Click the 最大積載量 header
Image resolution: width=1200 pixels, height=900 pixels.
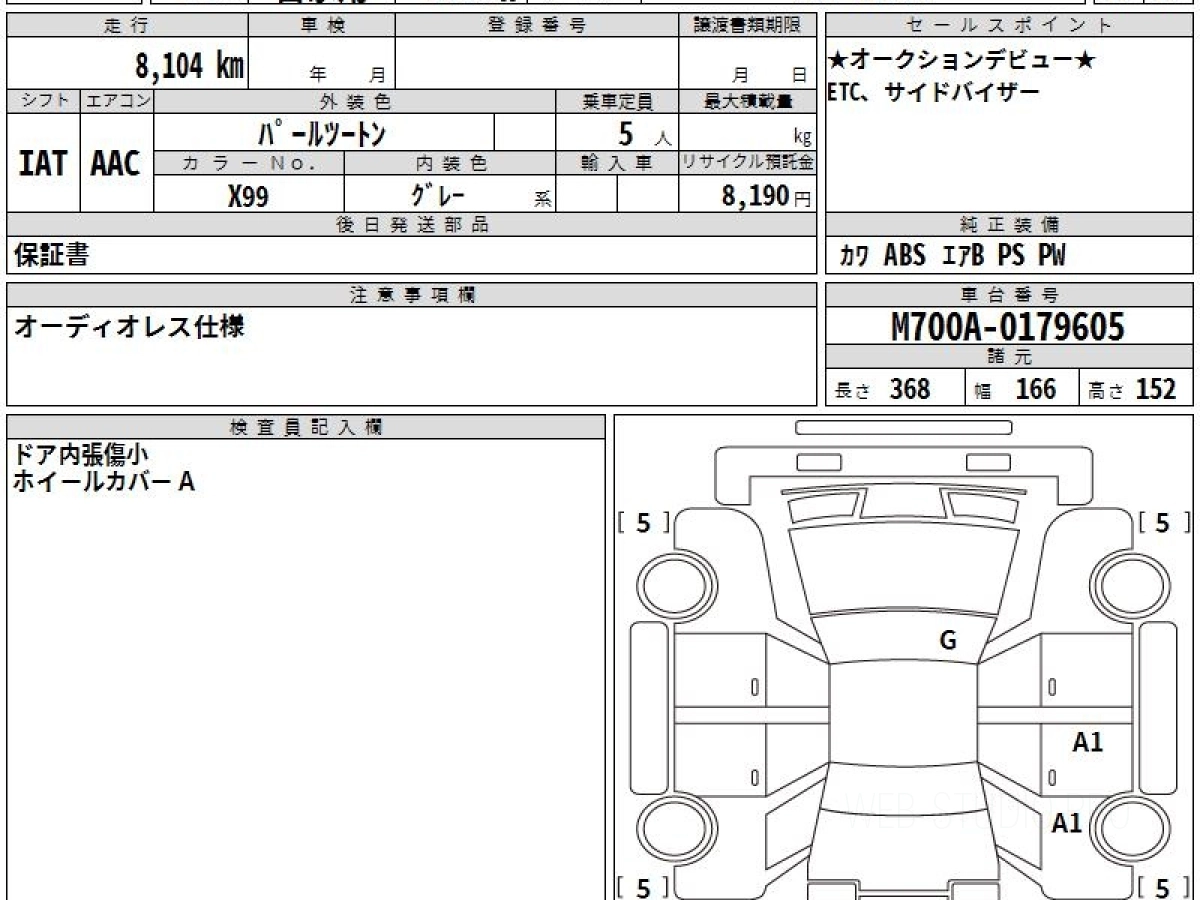coord(747,101)
